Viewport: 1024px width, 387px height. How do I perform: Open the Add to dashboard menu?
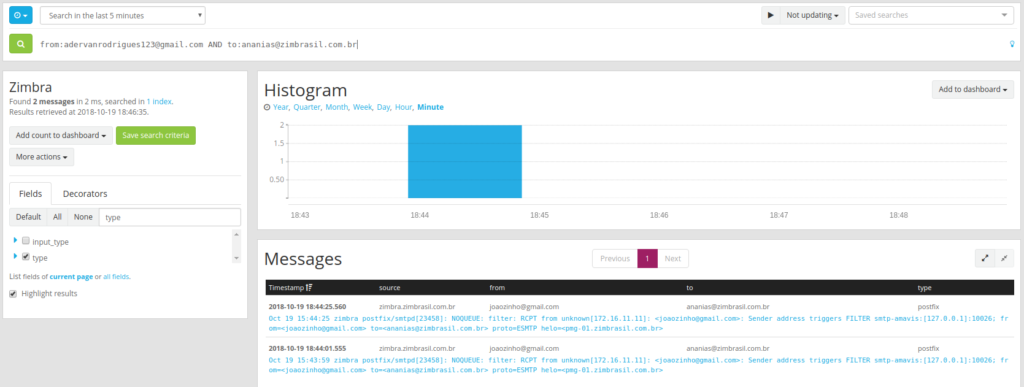[x=972, y=89]
